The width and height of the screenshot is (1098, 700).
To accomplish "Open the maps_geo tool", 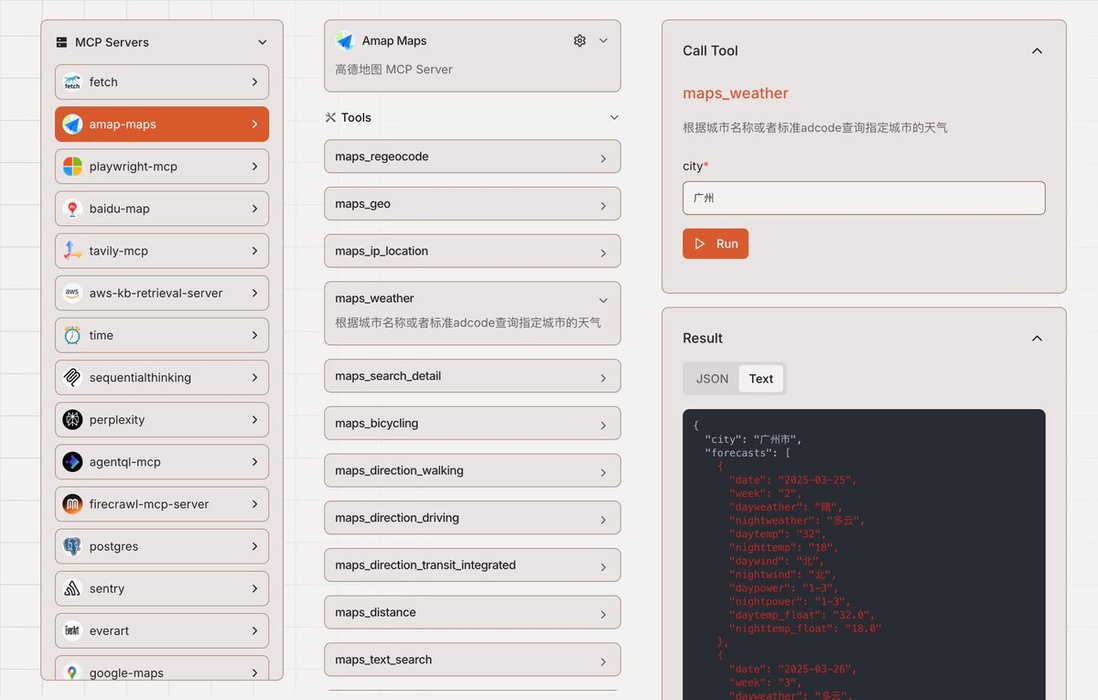I will [472, 204].
